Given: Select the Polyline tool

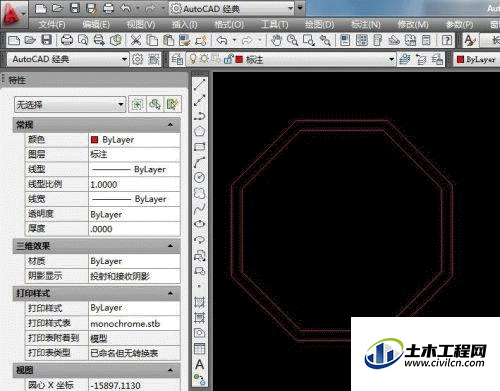Looking at the screenshot, I should [200, 115].
